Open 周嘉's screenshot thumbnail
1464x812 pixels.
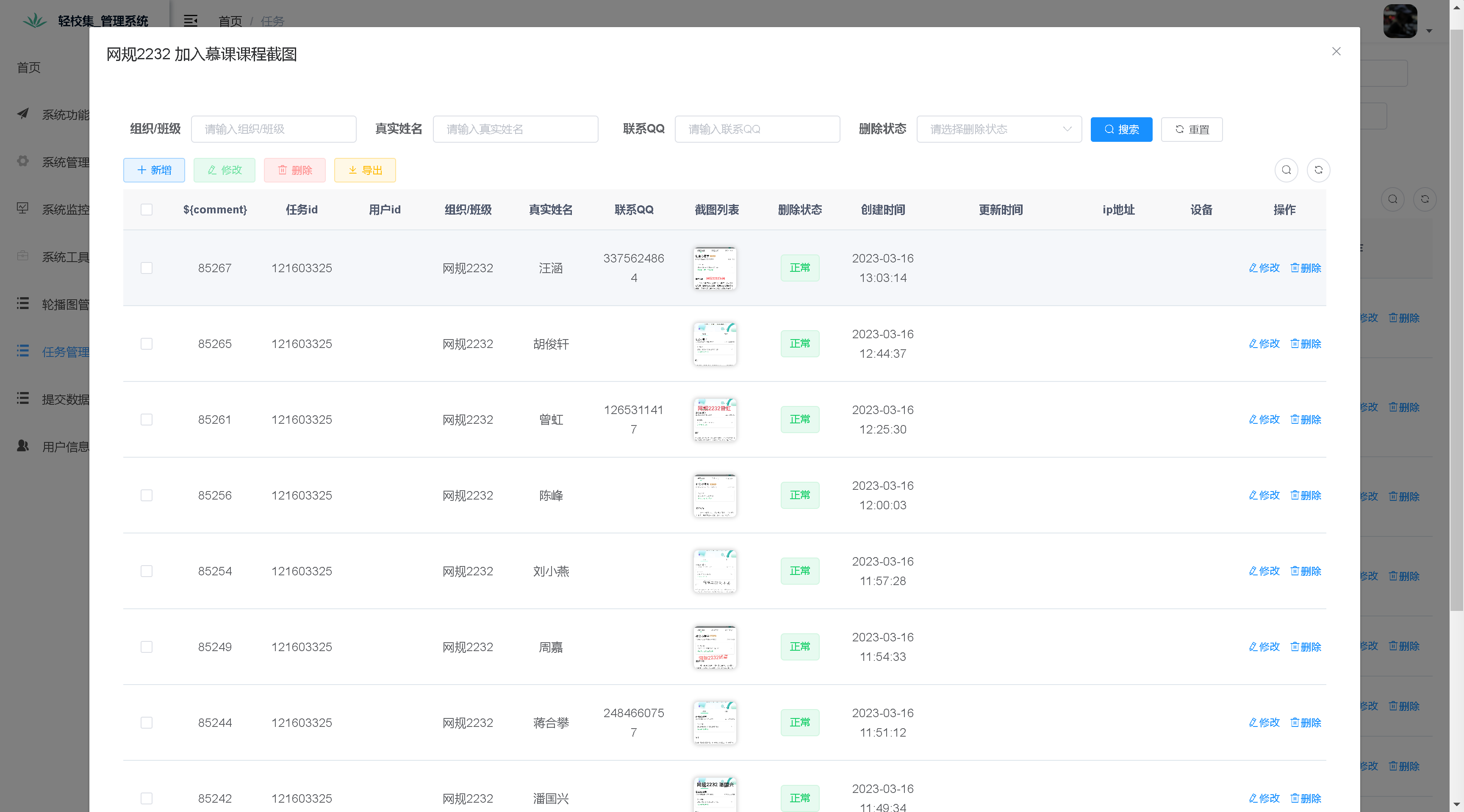(715, 647)
